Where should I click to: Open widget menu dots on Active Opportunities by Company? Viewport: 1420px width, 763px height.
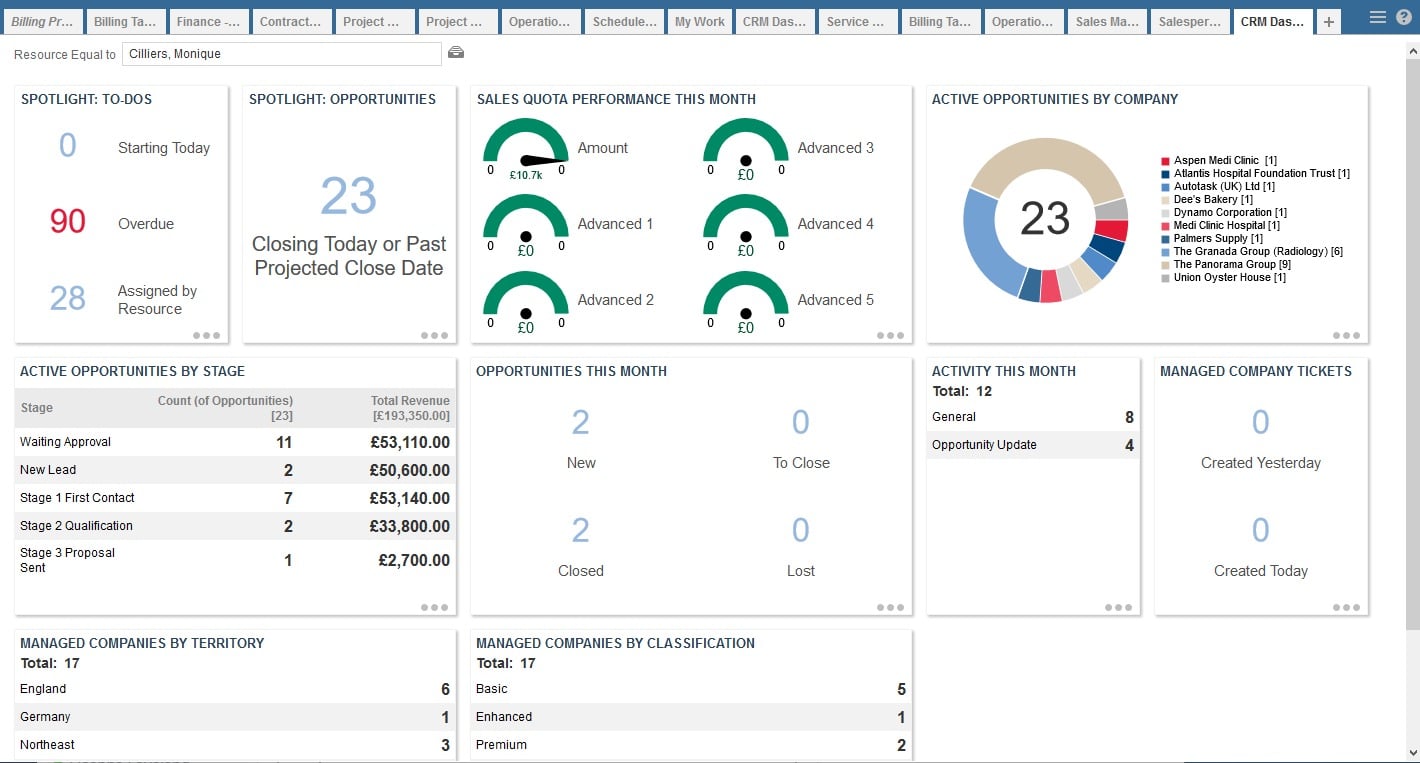tap(1346, 336)
